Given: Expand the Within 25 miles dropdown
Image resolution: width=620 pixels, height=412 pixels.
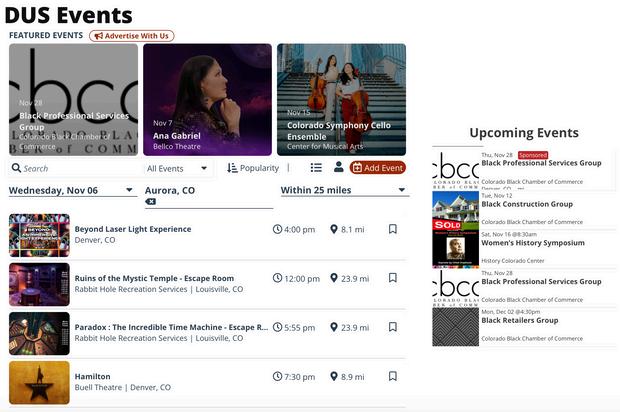Looking at the screenshot, I should click(x=344, y=190).
